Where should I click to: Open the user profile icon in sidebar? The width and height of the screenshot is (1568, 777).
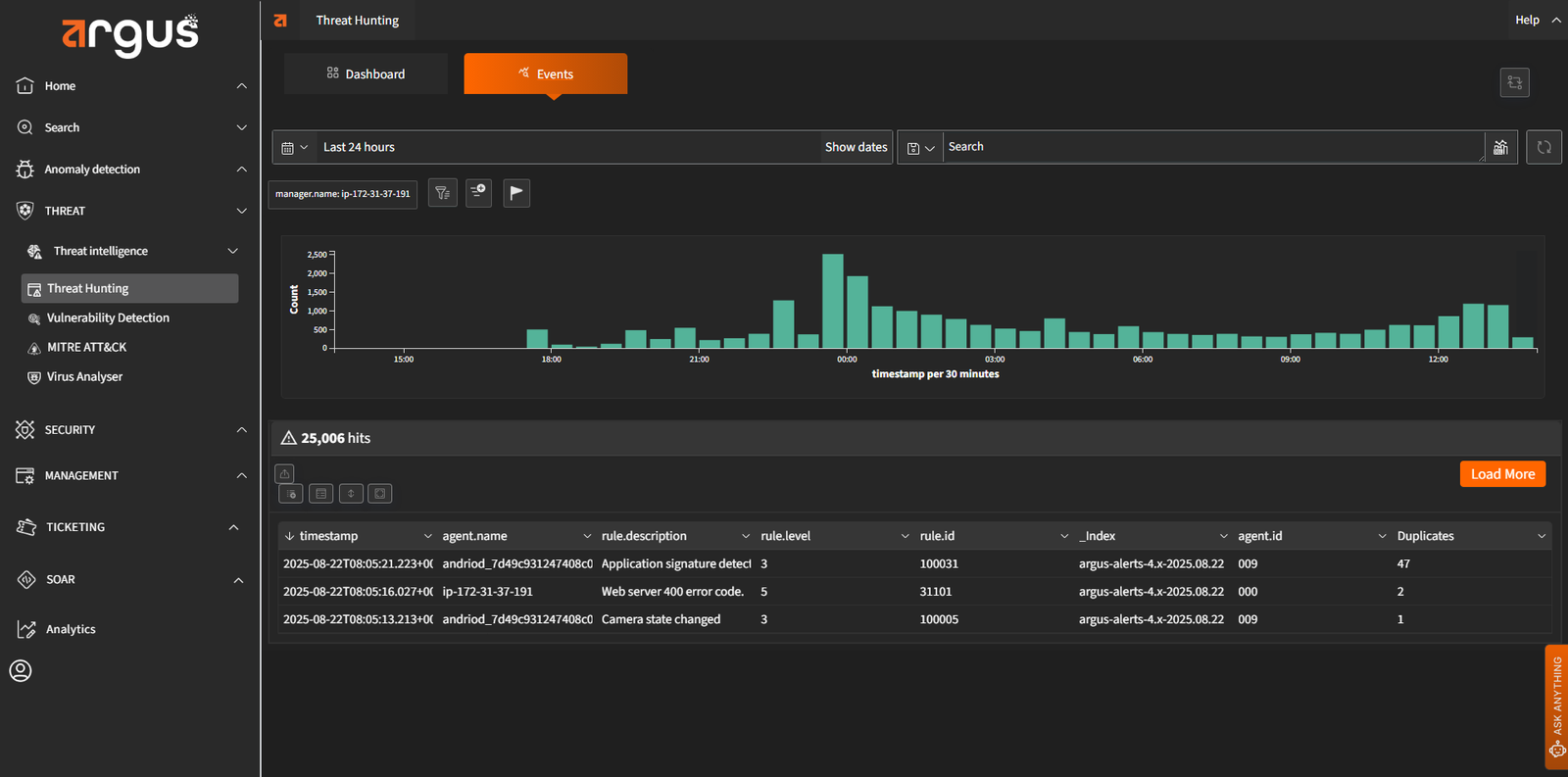pyautogui.click(x=21, y=671)
